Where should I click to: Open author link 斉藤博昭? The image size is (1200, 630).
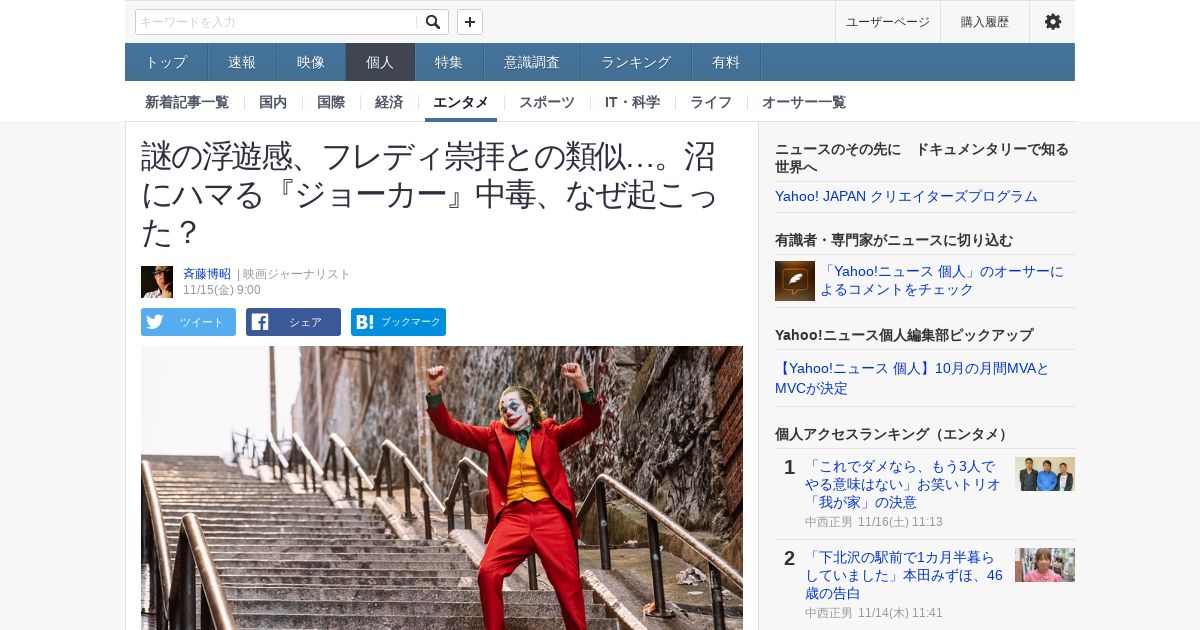(207, 274)
